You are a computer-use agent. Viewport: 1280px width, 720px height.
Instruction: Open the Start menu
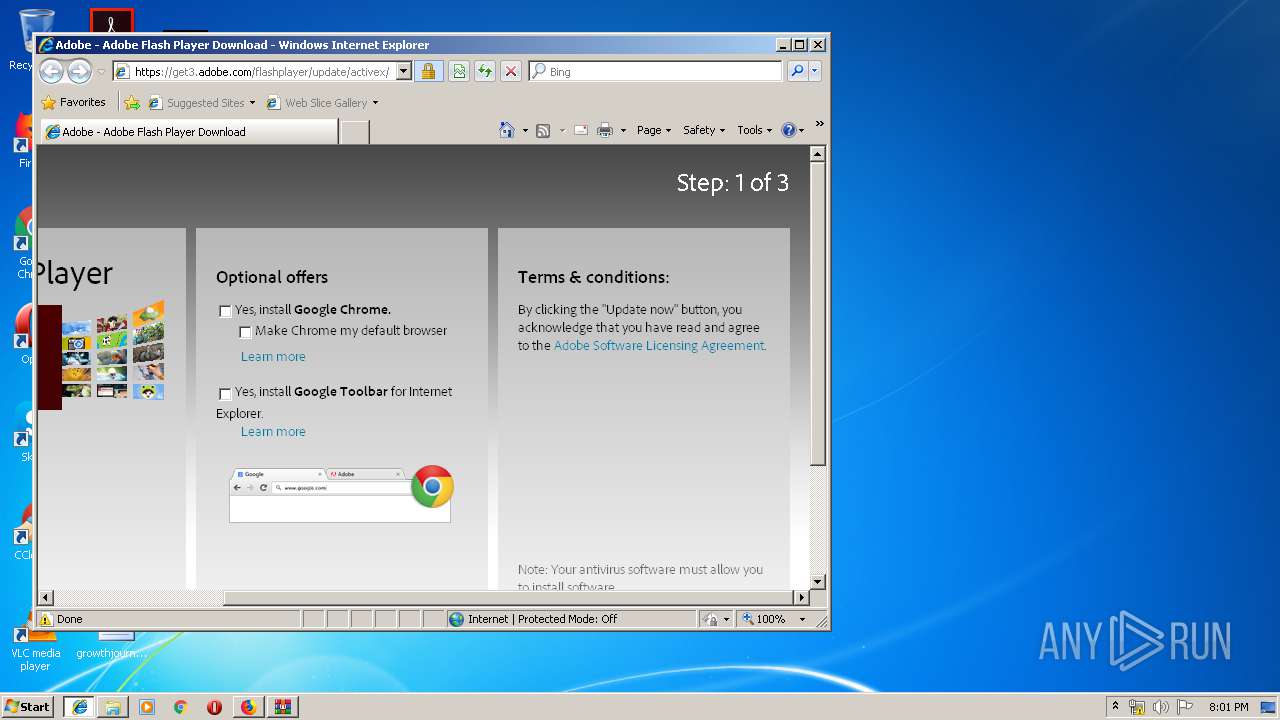coord(27,707)
